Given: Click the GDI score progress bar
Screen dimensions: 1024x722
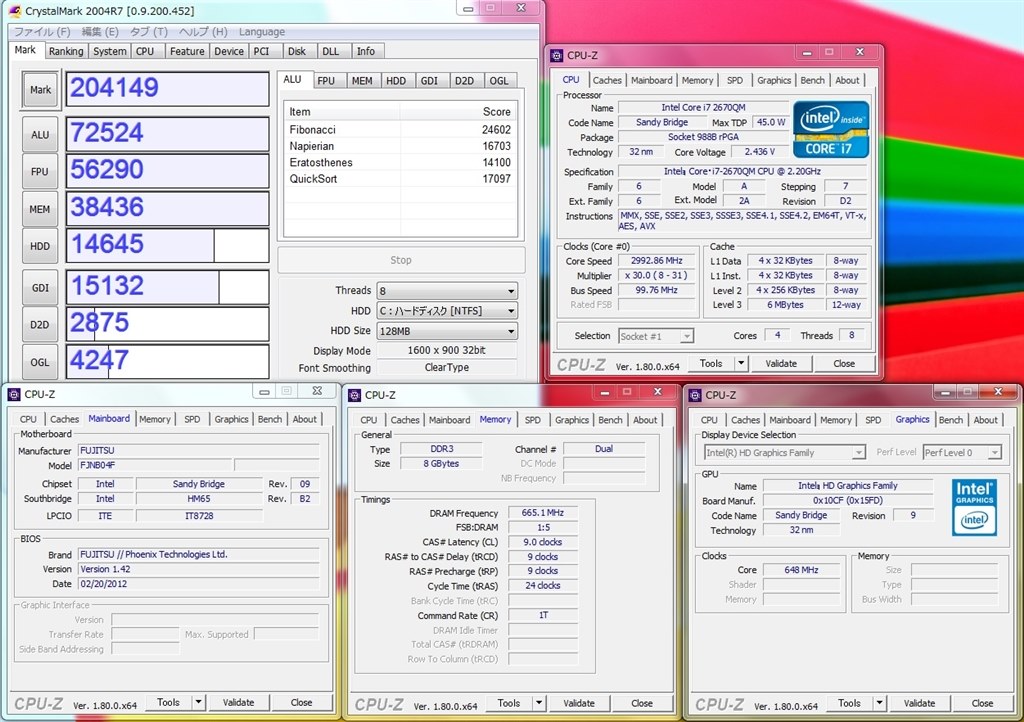Looking at the screenshot, I should [x=168, y=287].
